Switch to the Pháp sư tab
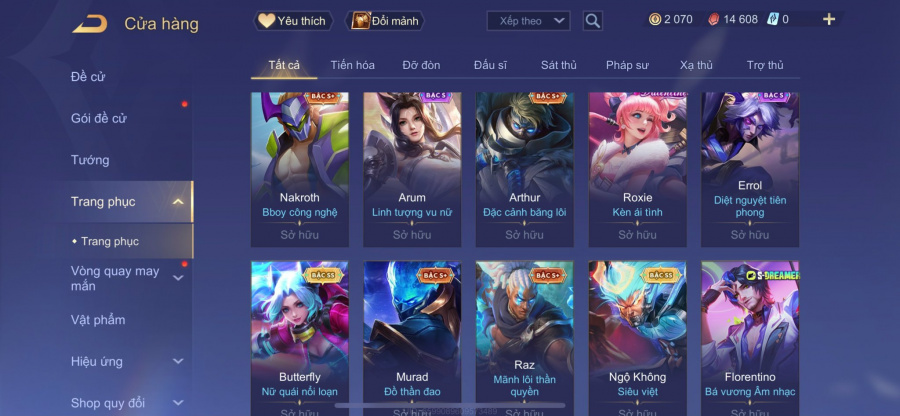 click(627, 65)
